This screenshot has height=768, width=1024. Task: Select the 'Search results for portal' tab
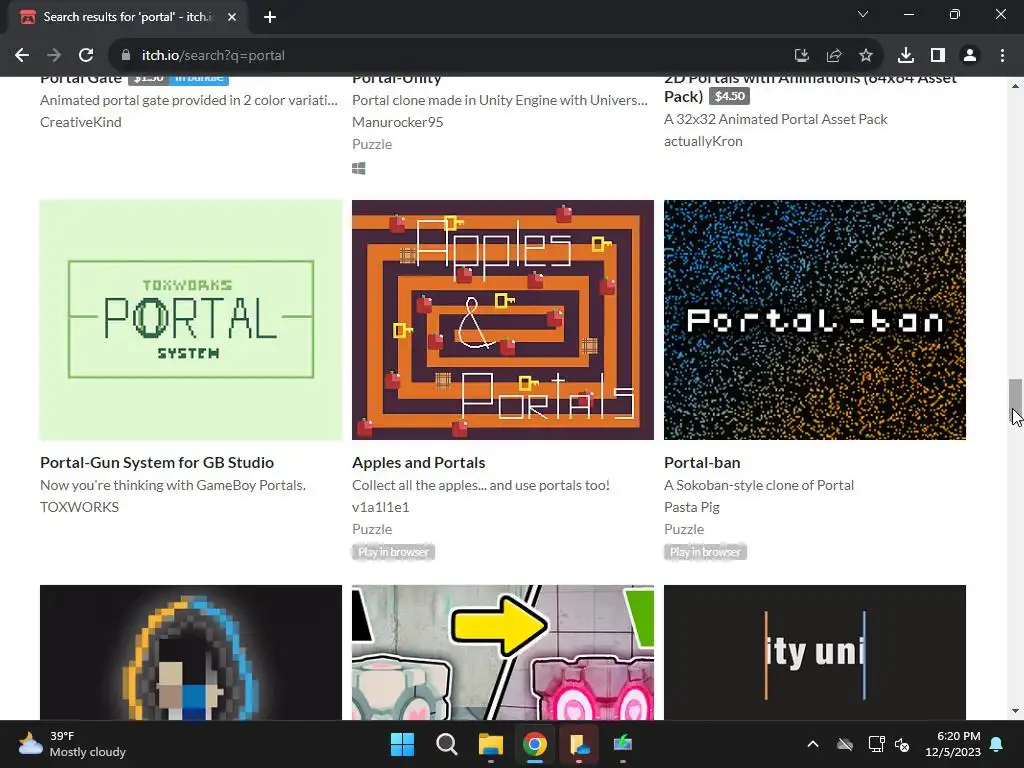129,17
